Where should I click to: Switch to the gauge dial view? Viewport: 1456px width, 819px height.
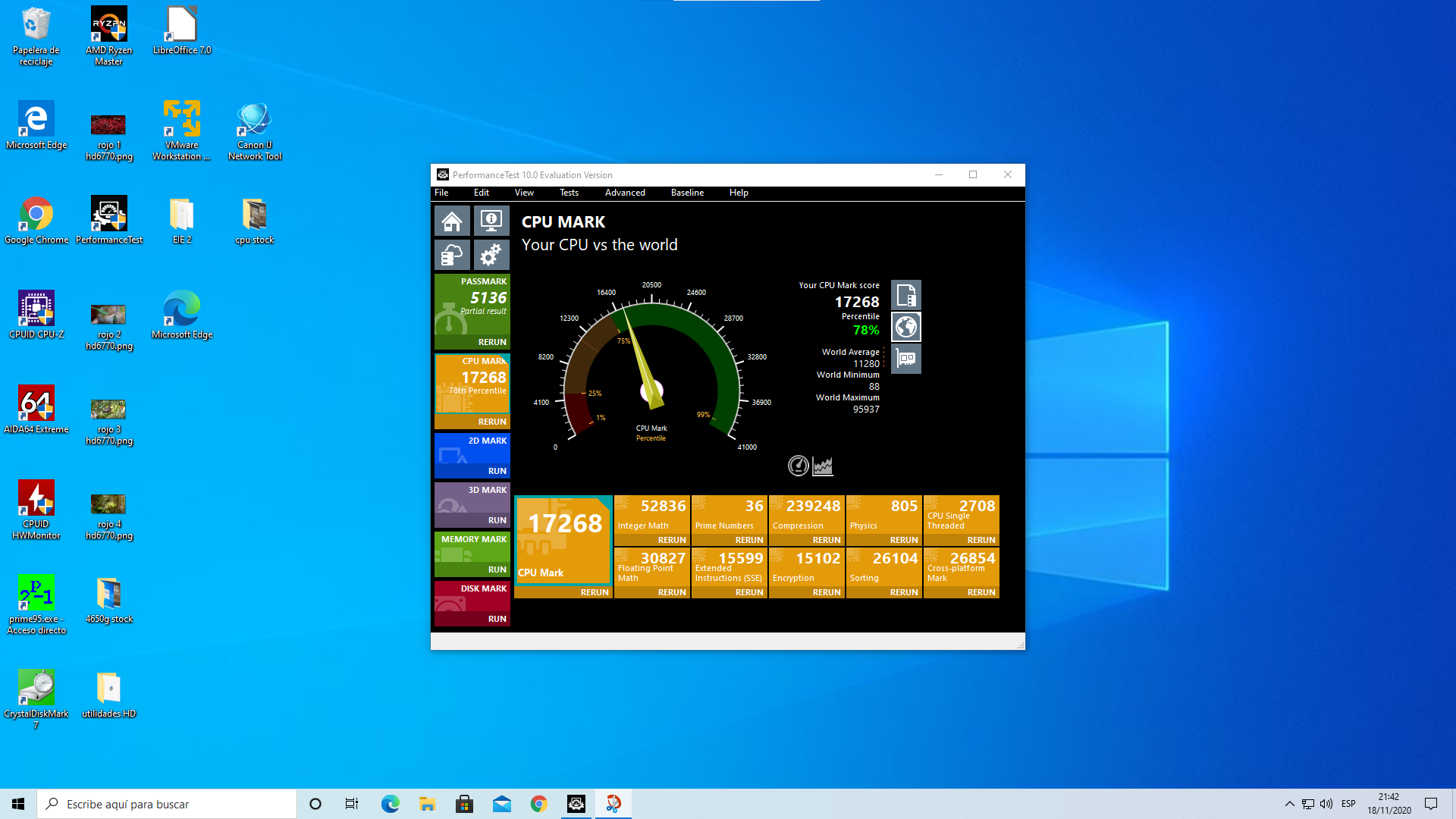[798, 466]
